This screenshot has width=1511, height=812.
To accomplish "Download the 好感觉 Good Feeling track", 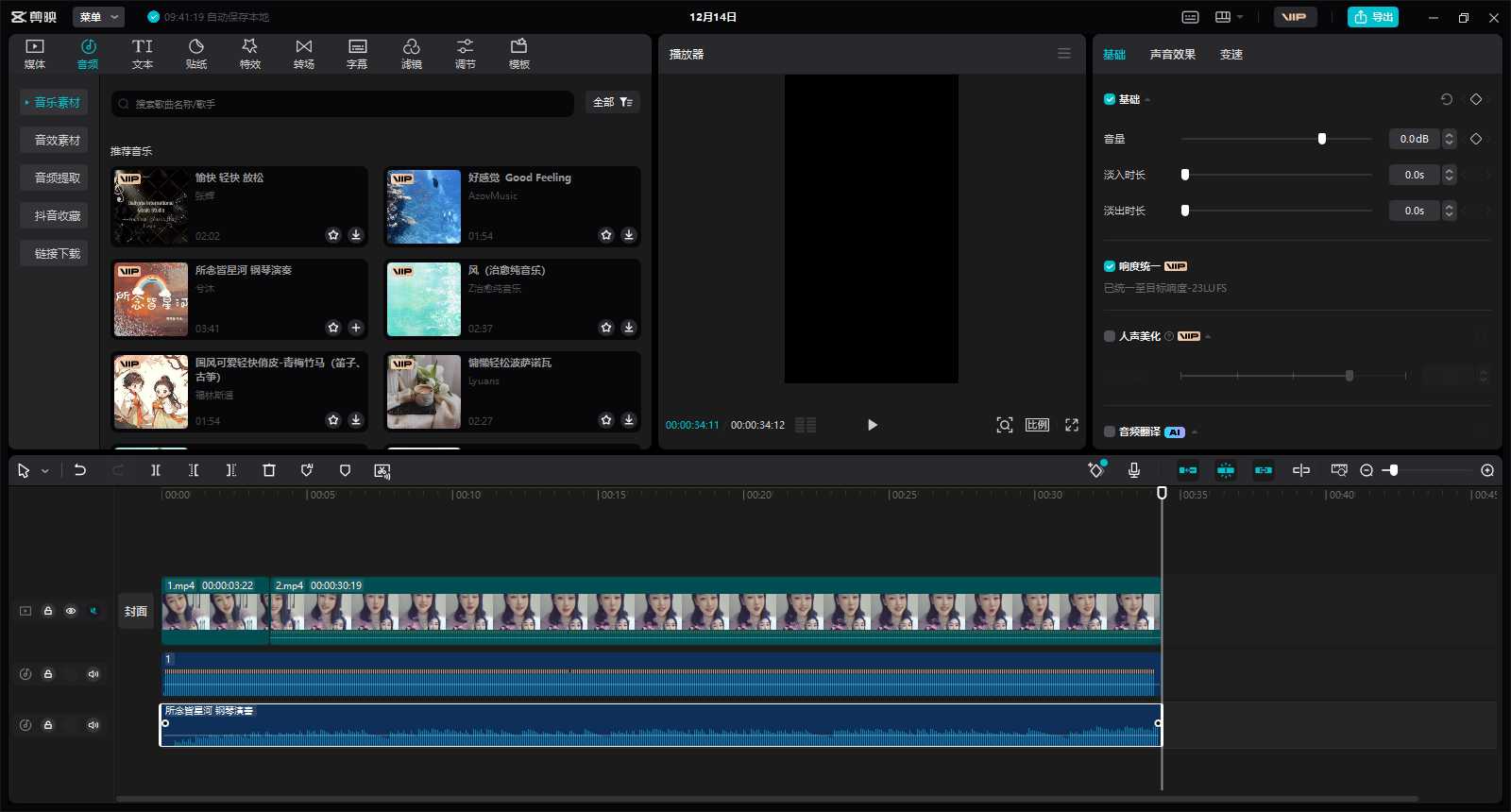I will point(629,235).
